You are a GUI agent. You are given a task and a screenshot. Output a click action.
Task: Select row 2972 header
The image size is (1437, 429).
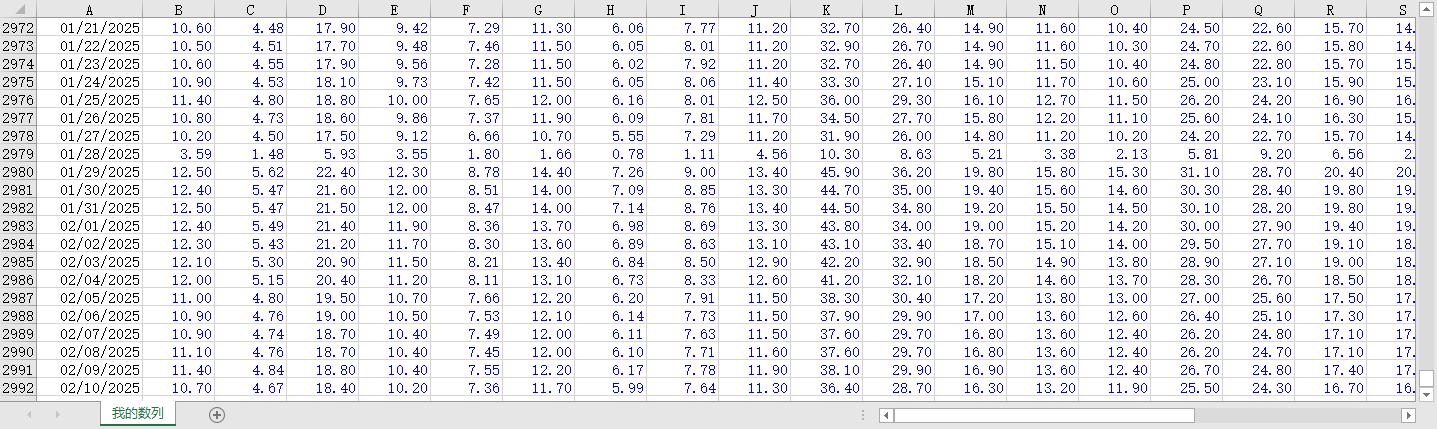click(17, 28)
